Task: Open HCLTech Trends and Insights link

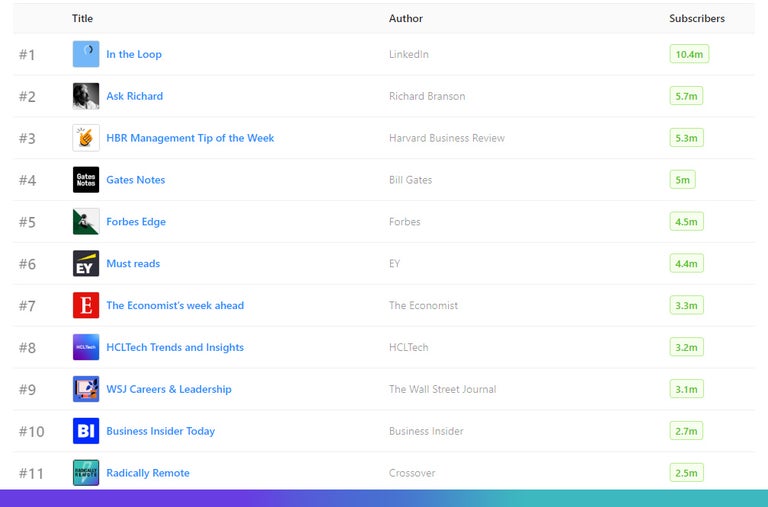Action: [x=175, y=347]
